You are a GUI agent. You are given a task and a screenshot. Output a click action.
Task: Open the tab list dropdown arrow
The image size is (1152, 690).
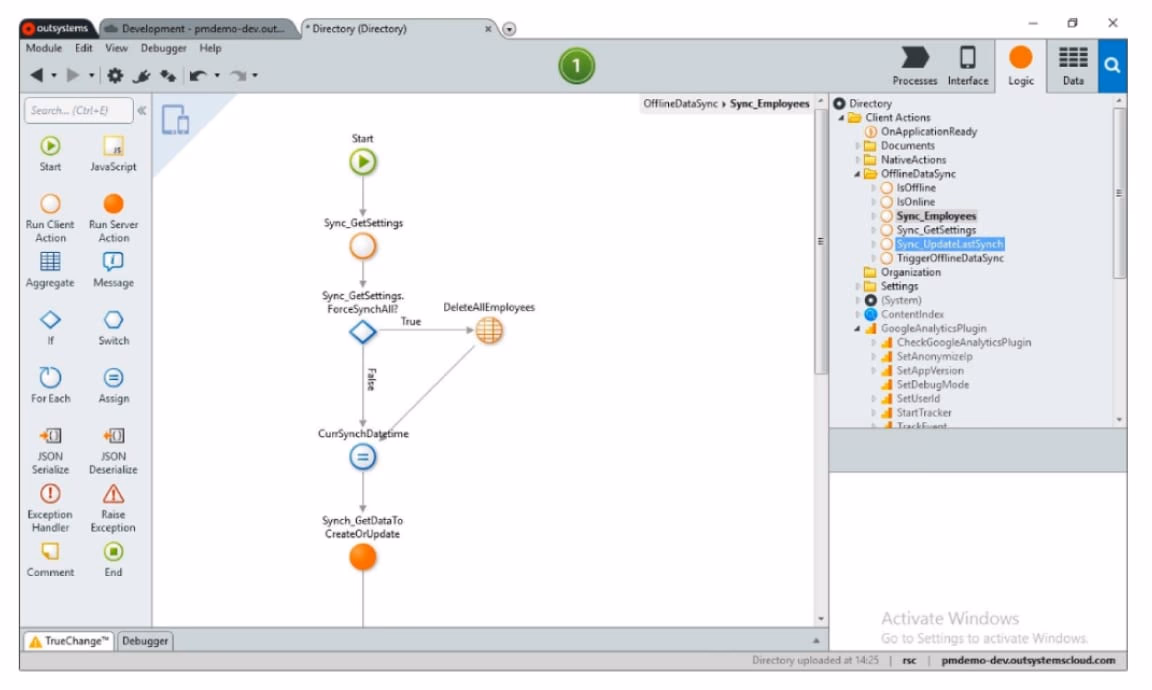click(509, 29)
